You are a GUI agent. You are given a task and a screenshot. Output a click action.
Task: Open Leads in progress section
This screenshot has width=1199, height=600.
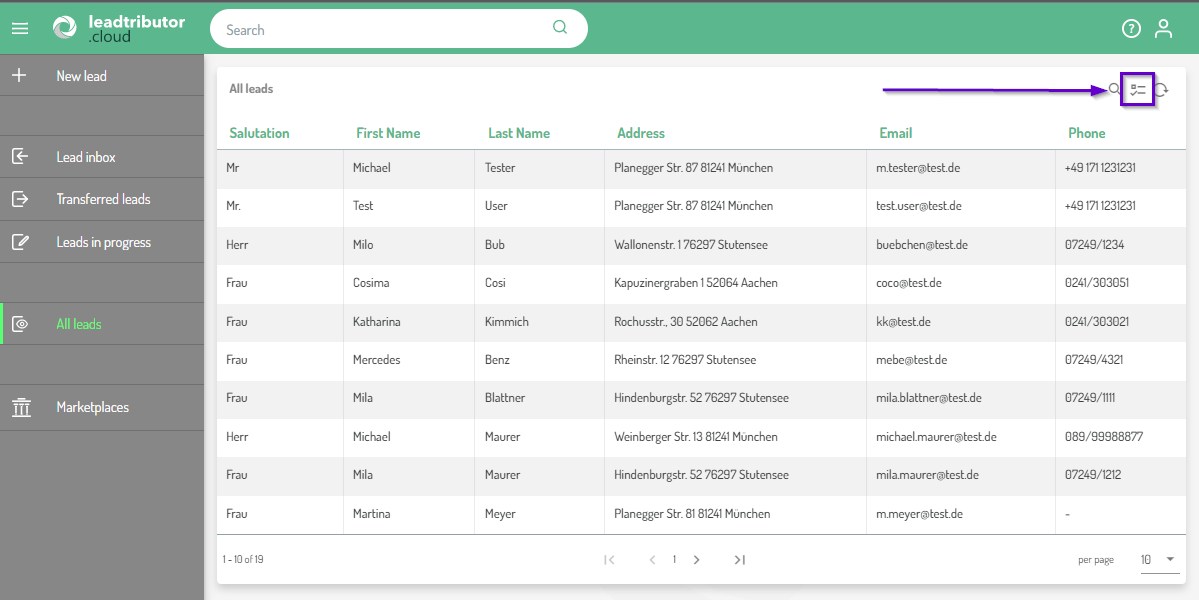103,242
